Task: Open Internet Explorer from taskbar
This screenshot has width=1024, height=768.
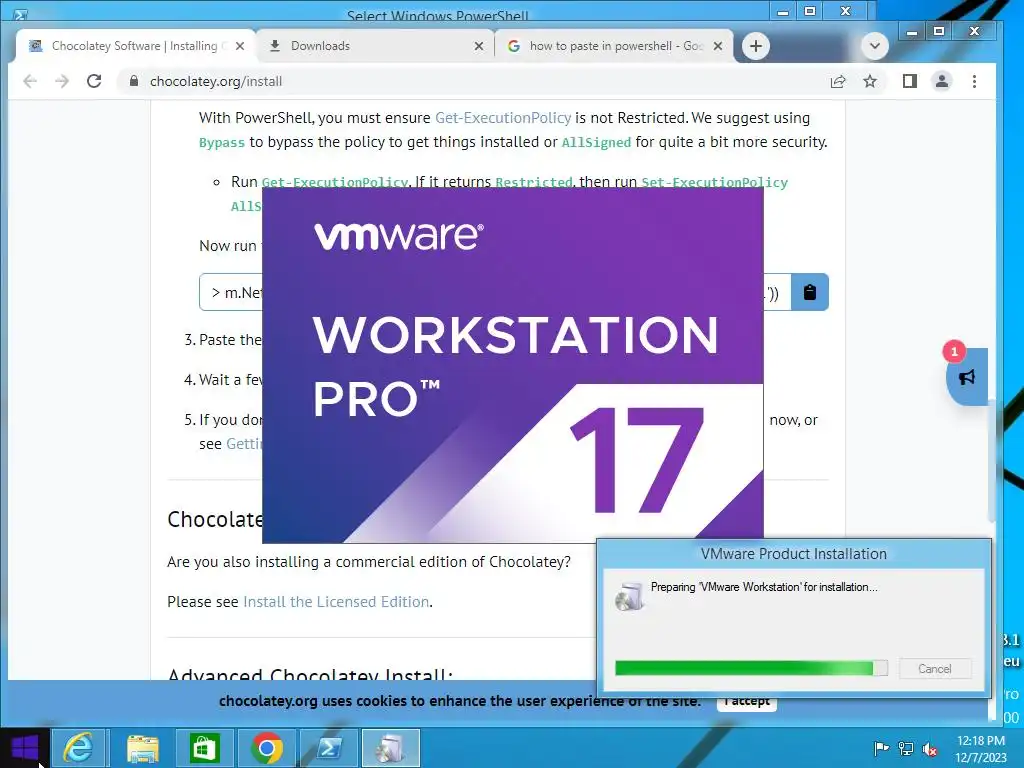Action: point(78,748)
